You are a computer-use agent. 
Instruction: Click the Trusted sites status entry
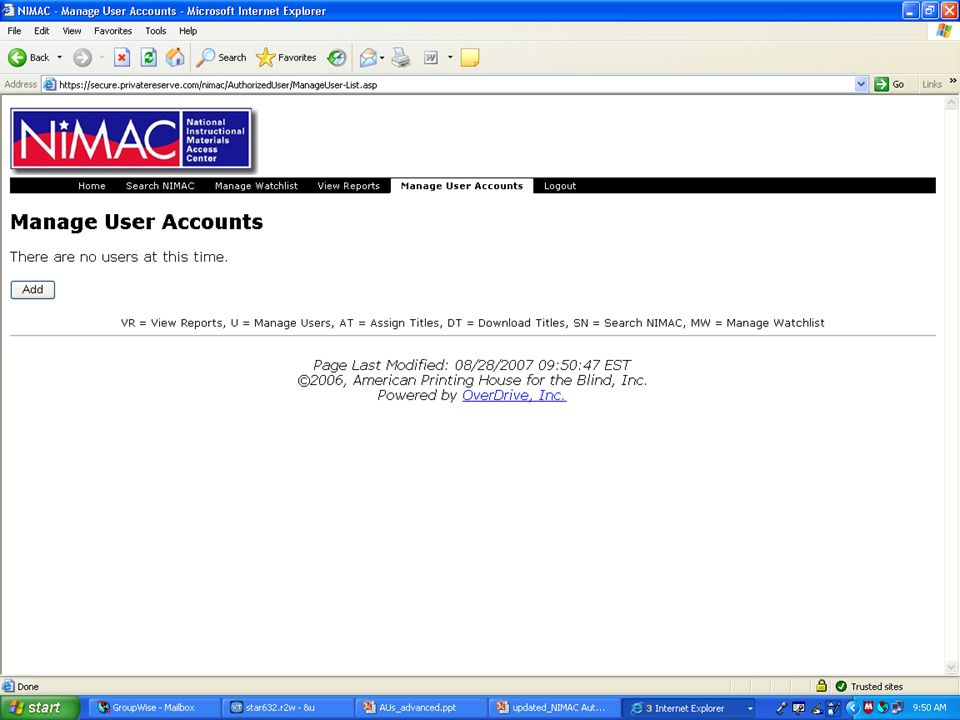coord(869,686)
